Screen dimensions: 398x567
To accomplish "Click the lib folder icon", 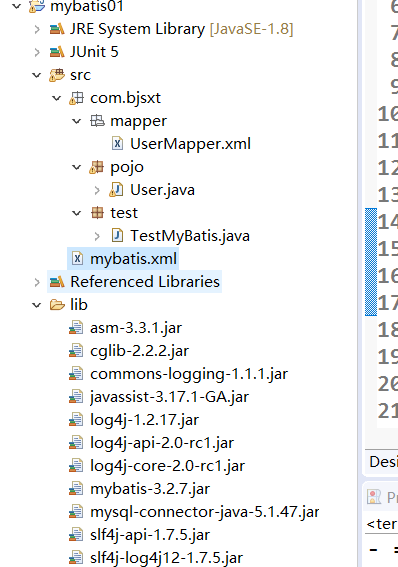I will pyautogui.click(x=57, y=305).
